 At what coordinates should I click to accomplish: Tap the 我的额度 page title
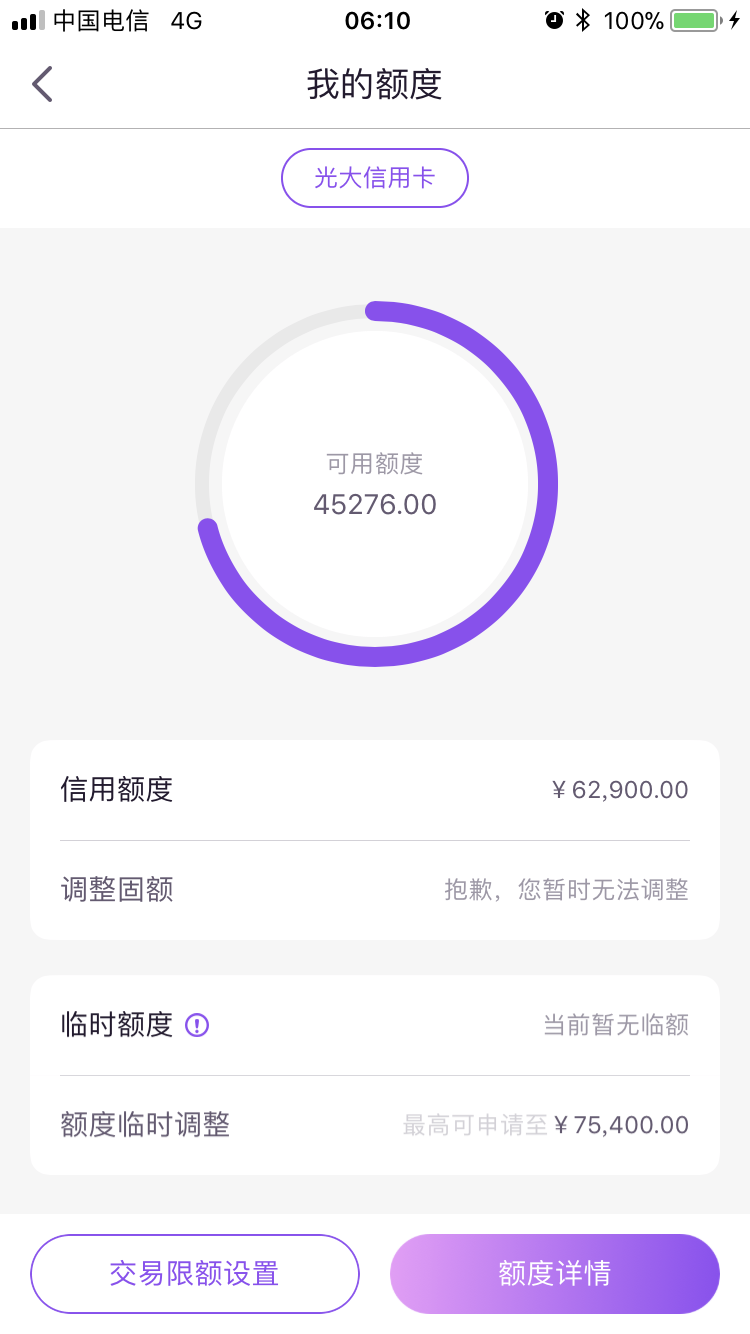(375, 85)
